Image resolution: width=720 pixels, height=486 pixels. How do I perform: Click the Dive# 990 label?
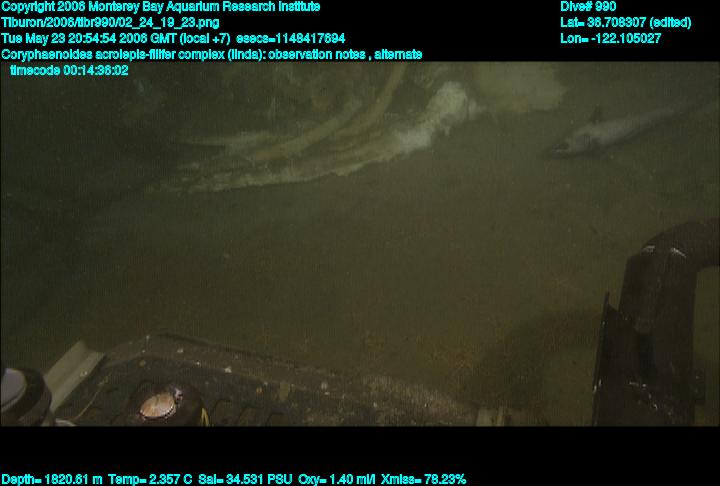coord(588,7)
